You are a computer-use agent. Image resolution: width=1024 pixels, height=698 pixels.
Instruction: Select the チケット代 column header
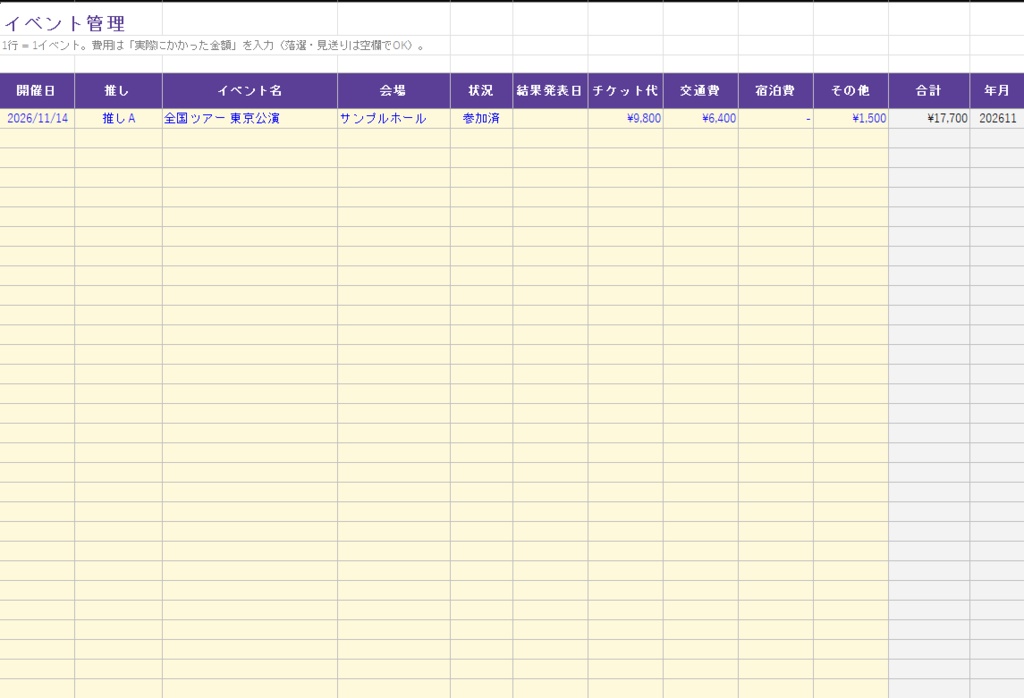[626, 91]
